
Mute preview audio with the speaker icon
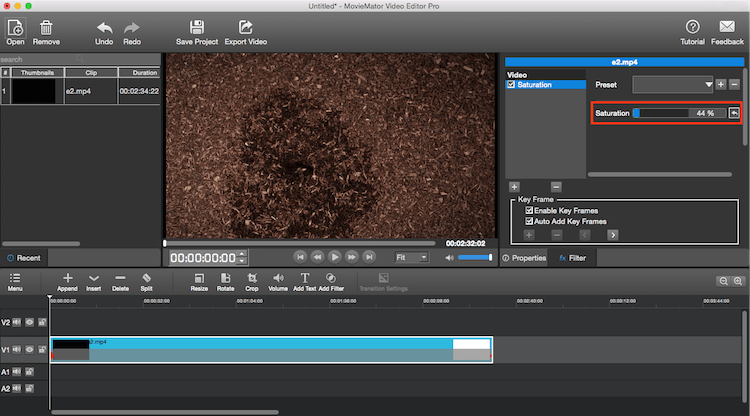(x=449, y=258)
